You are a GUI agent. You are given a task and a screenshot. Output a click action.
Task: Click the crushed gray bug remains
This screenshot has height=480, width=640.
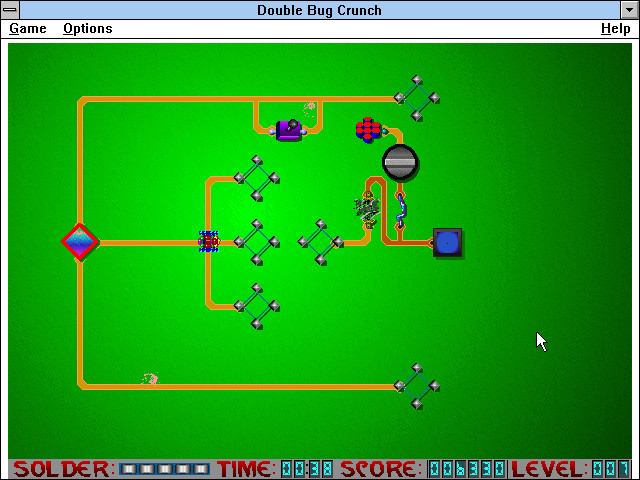coord(367,209)
